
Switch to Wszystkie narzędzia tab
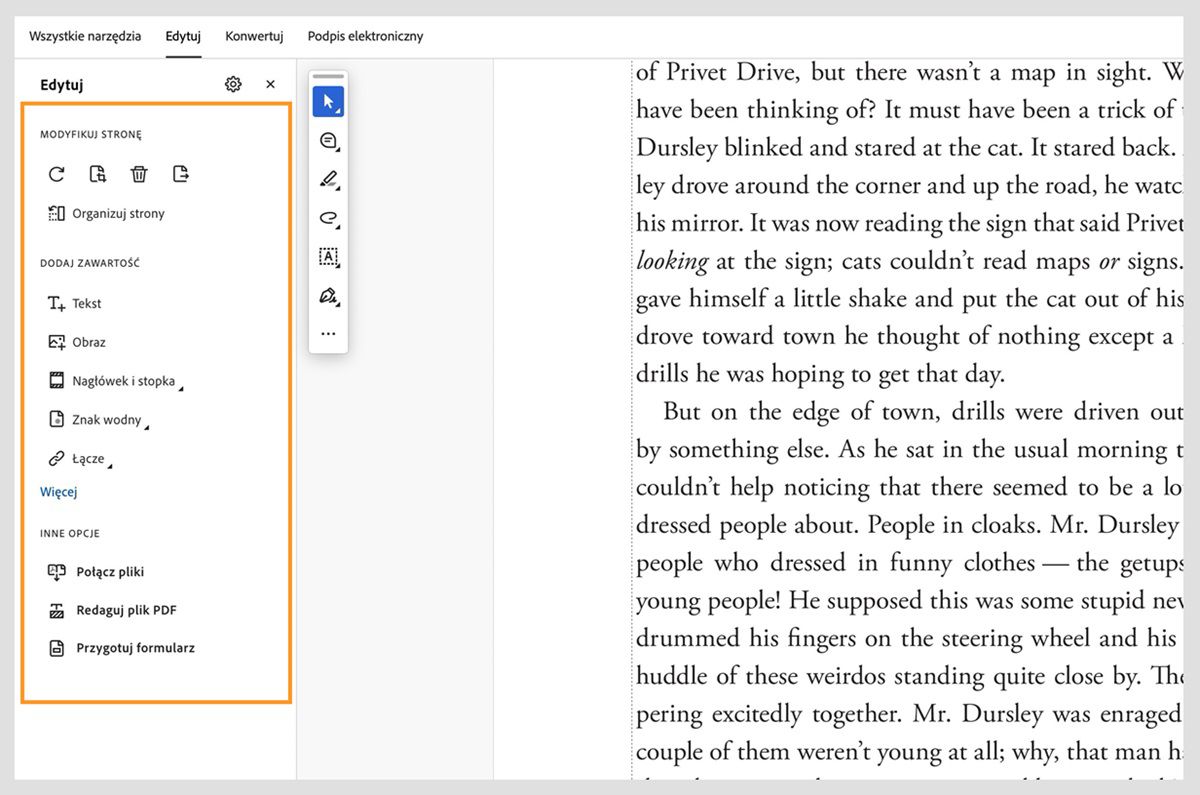[x=85, y=36]
